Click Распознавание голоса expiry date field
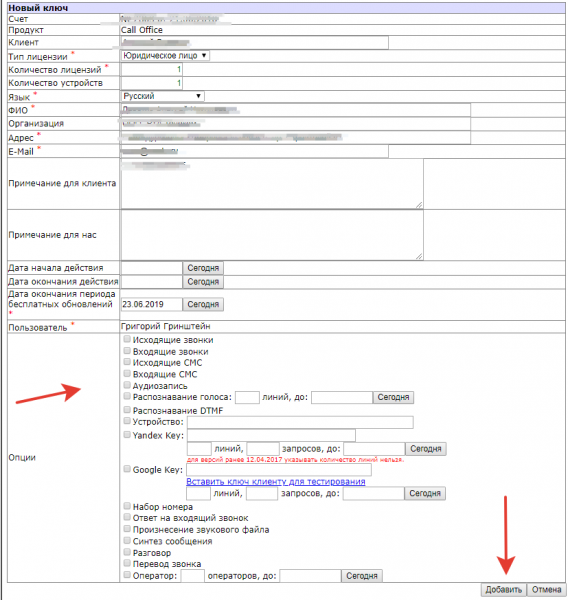Image resolution: width=568 pixels, height=600 pixels. pos(342,397)
